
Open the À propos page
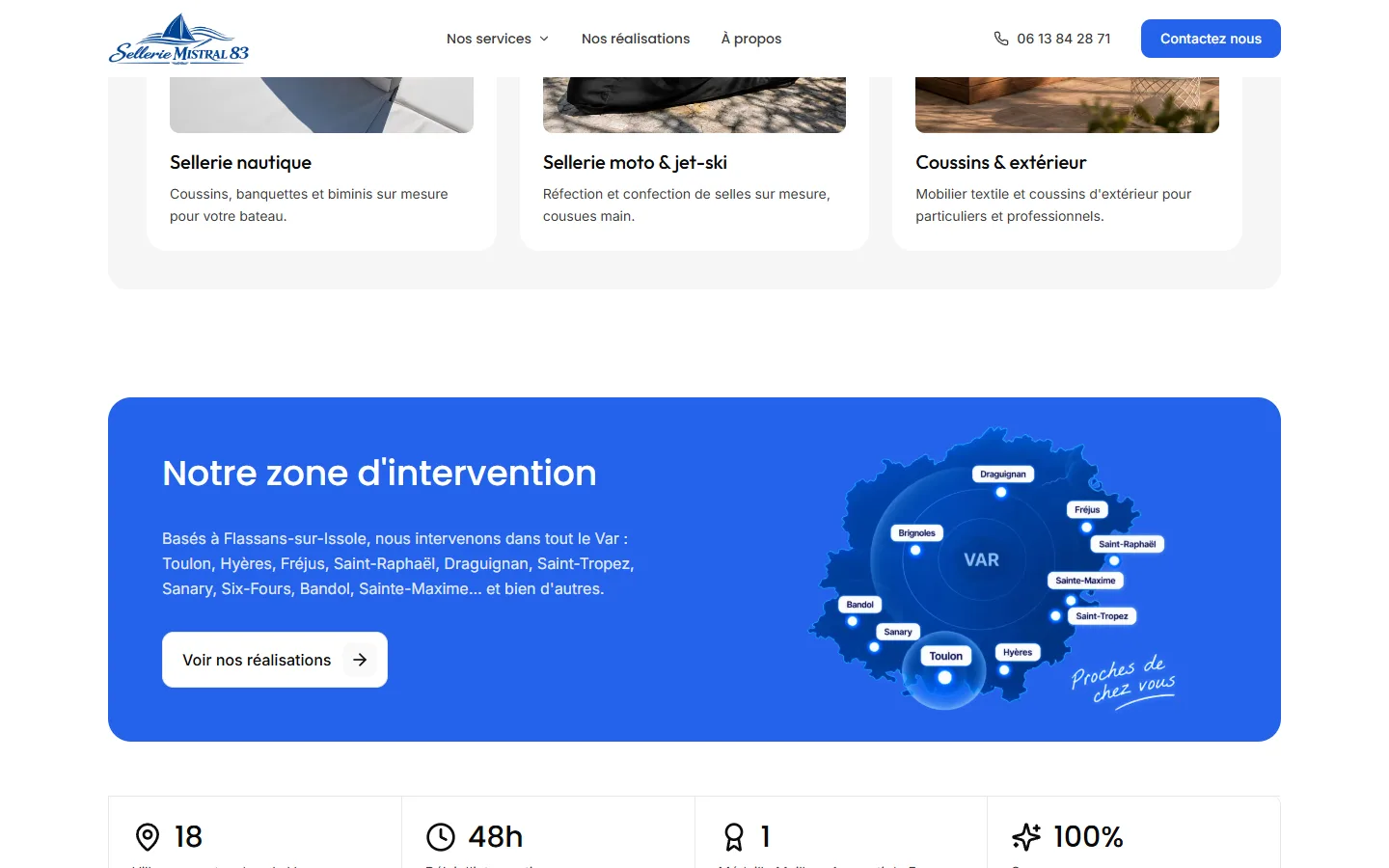pos(751,39)
